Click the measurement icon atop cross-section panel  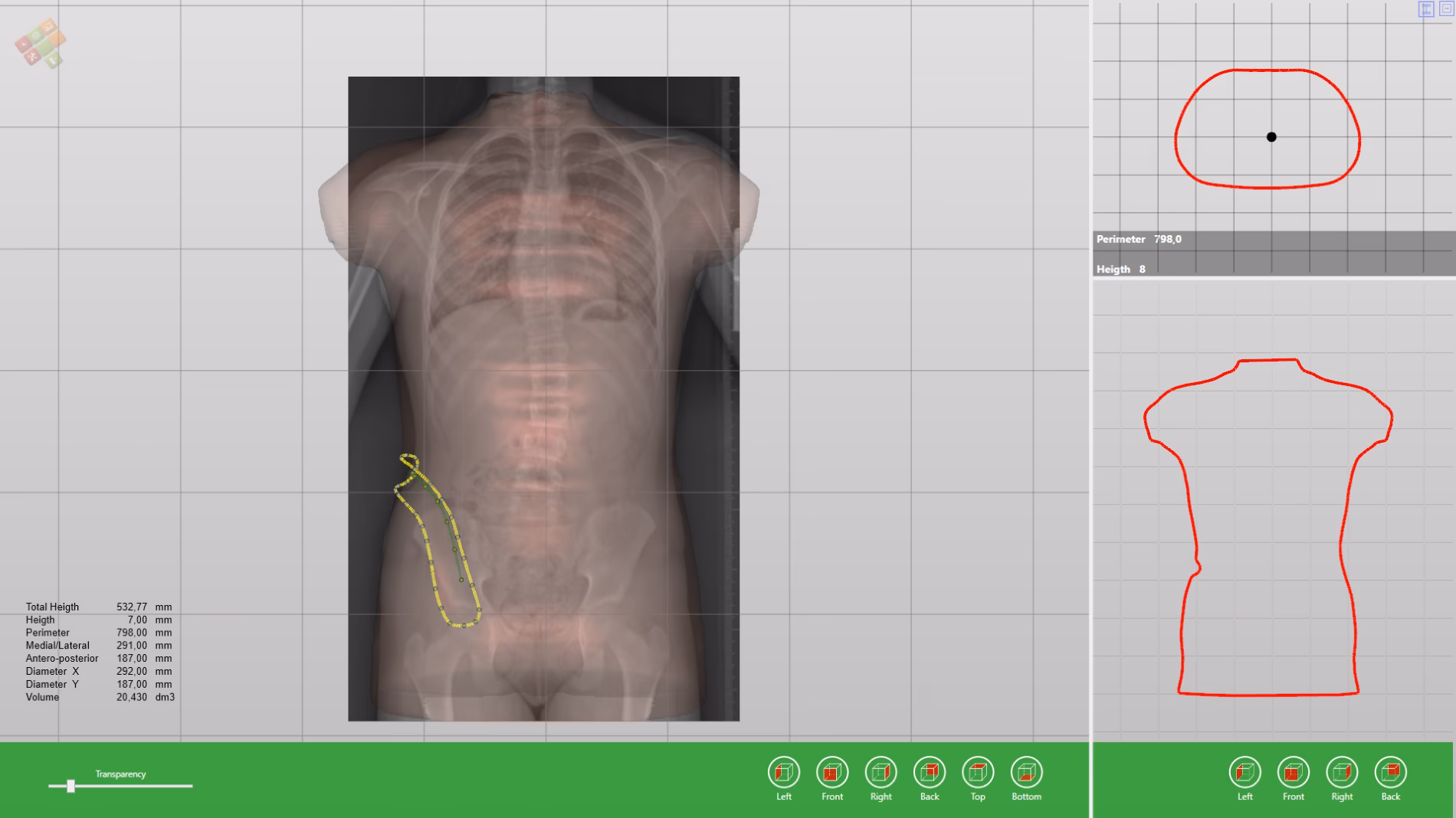(x=1426, y=9)
